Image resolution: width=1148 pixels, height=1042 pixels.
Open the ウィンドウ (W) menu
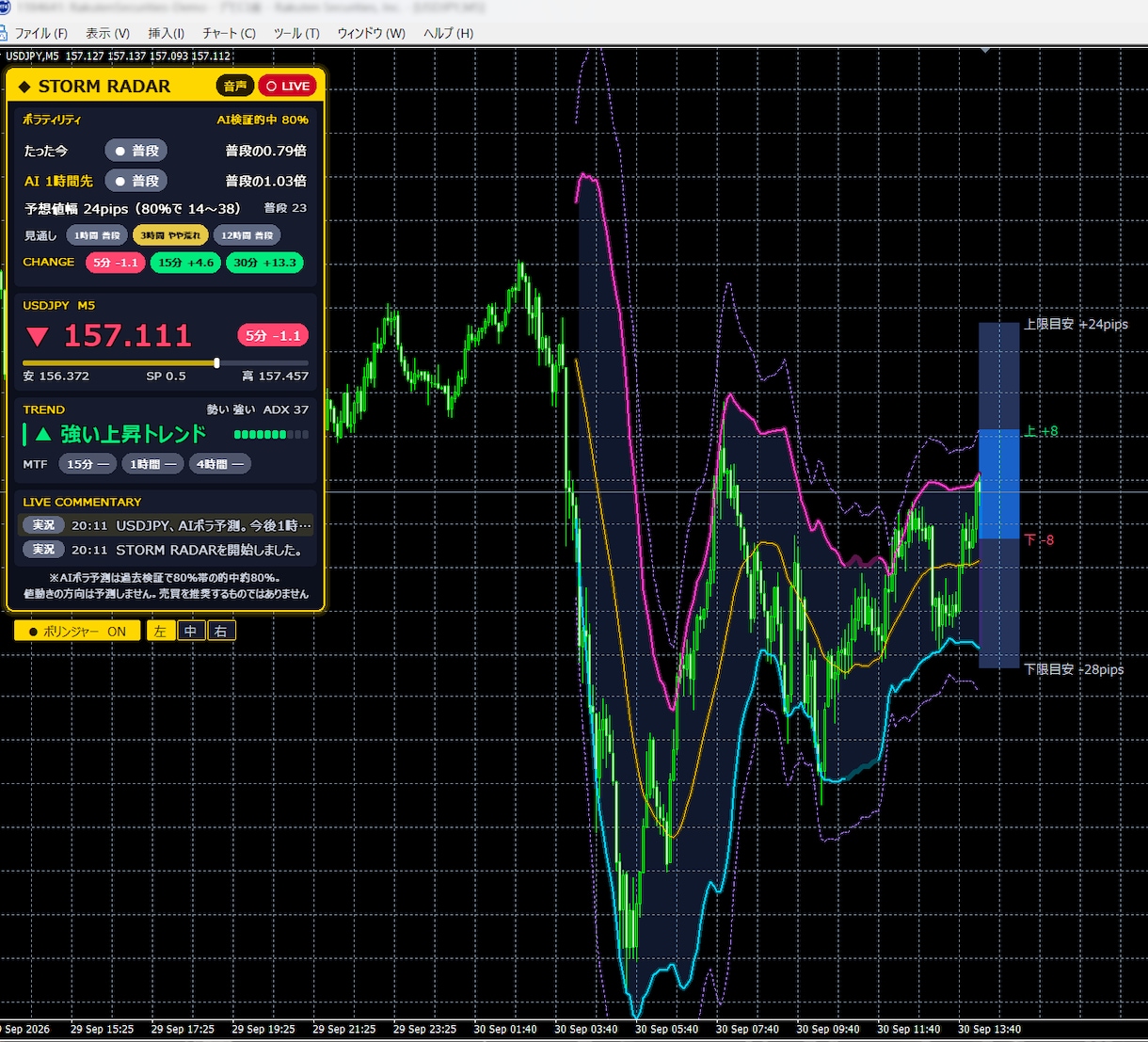pos(371,33)
